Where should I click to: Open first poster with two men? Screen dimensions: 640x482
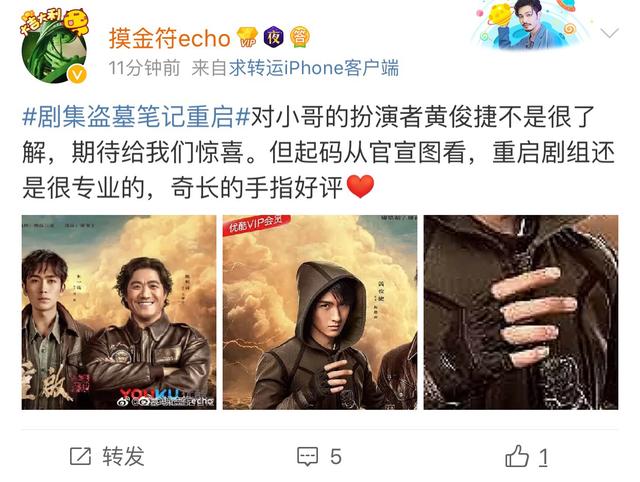(119, 312)
